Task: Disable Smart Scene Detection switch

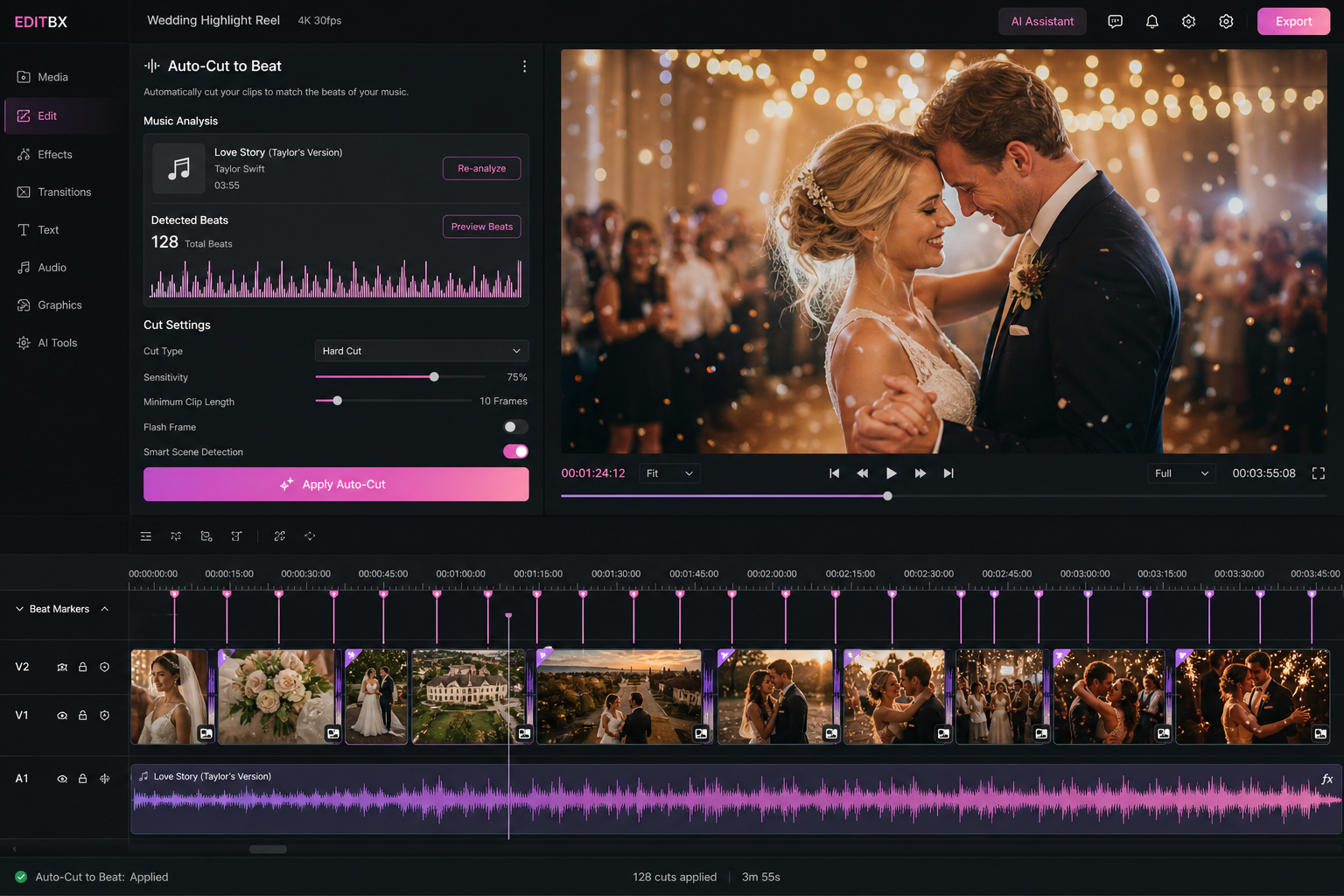Action: (515, 451)
